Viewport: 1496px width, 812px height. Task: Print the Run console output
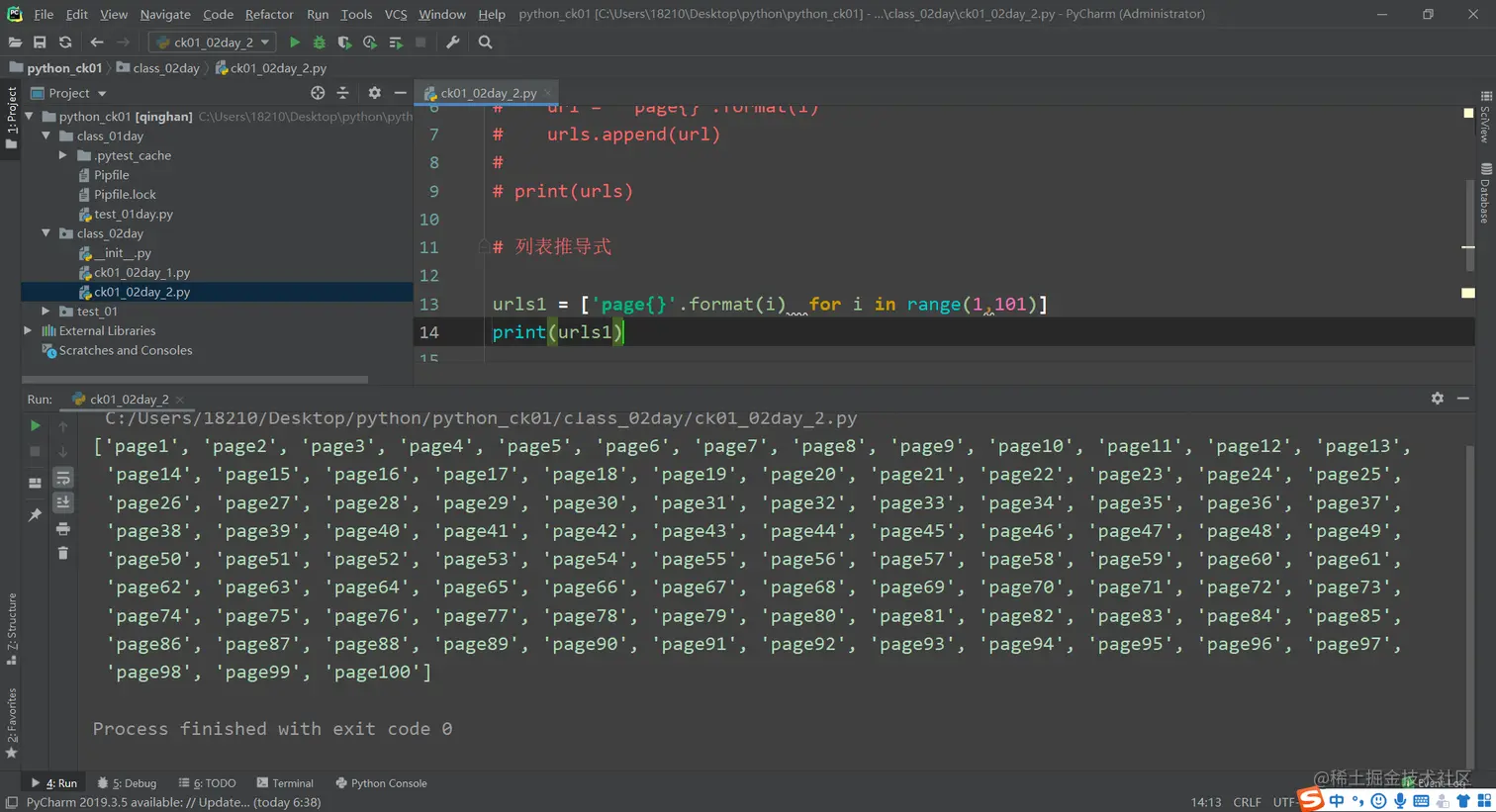tap(63, 529)
